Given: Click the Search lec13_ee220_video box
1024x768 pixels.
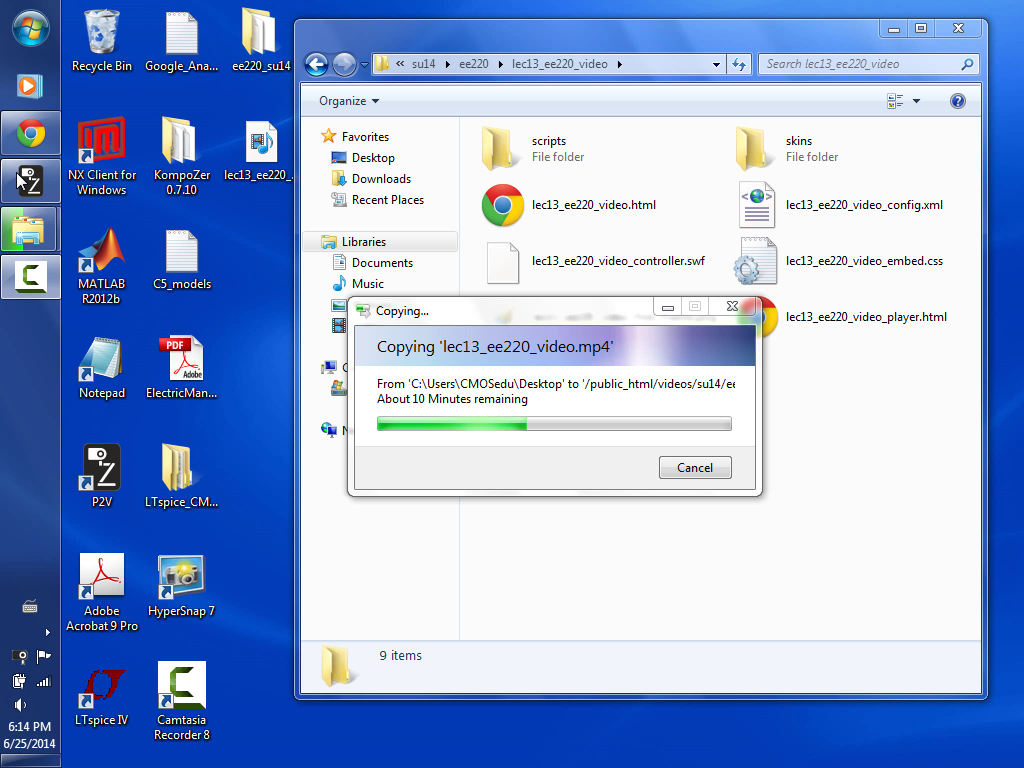Looking at the screenshot, I should (869, 64).
